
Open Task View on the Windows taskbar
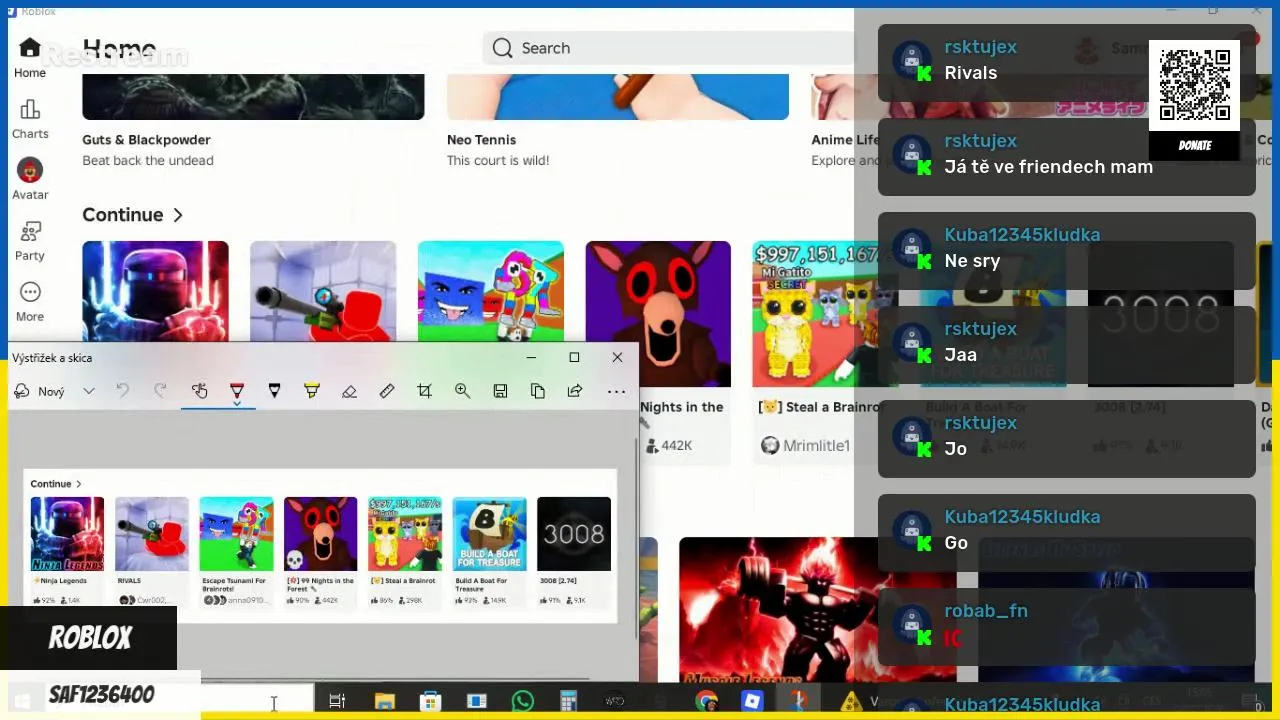click(x=337, y=701)
